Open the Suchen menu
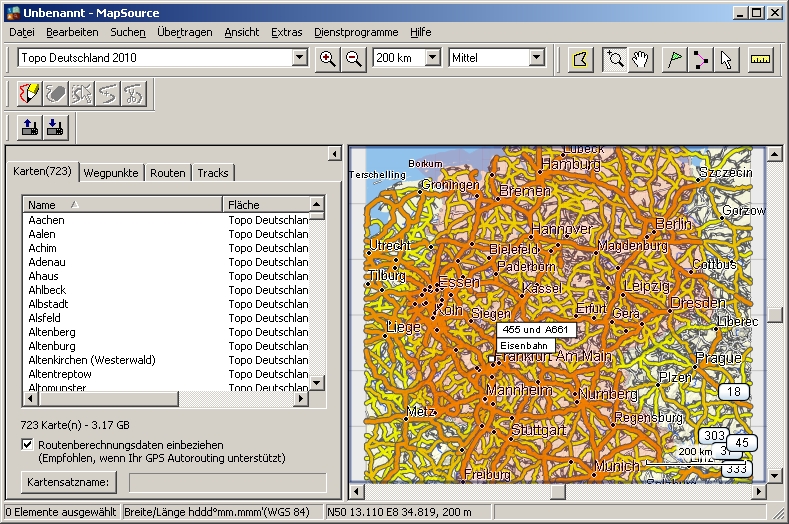The height and width of the screenshot is (524, 789). pos(128,32)
